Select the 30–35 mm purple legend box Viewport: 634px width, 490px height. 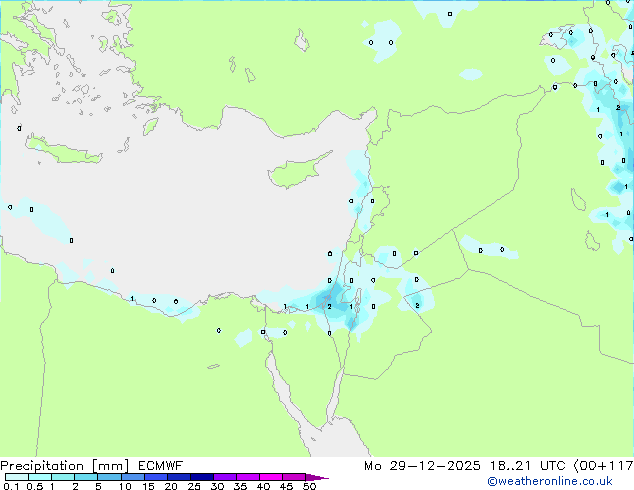(x=225, y=477)
